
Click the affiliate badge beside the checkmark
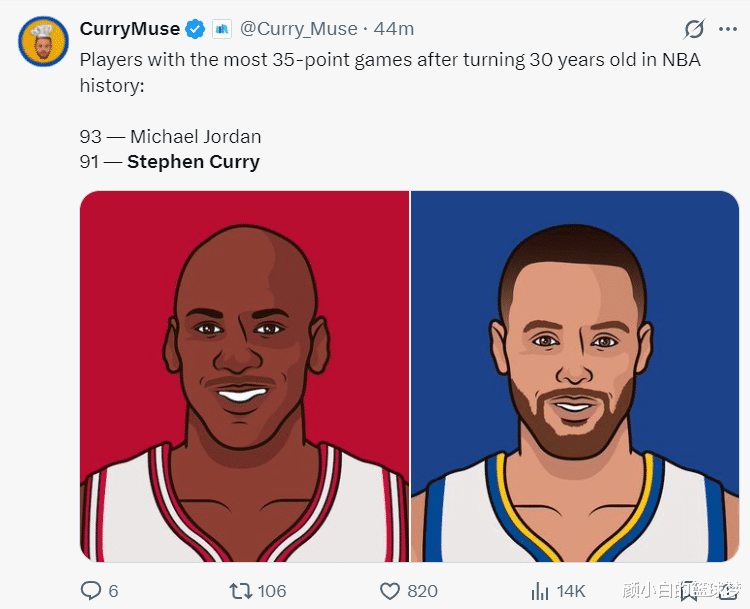tap(221, 29)
